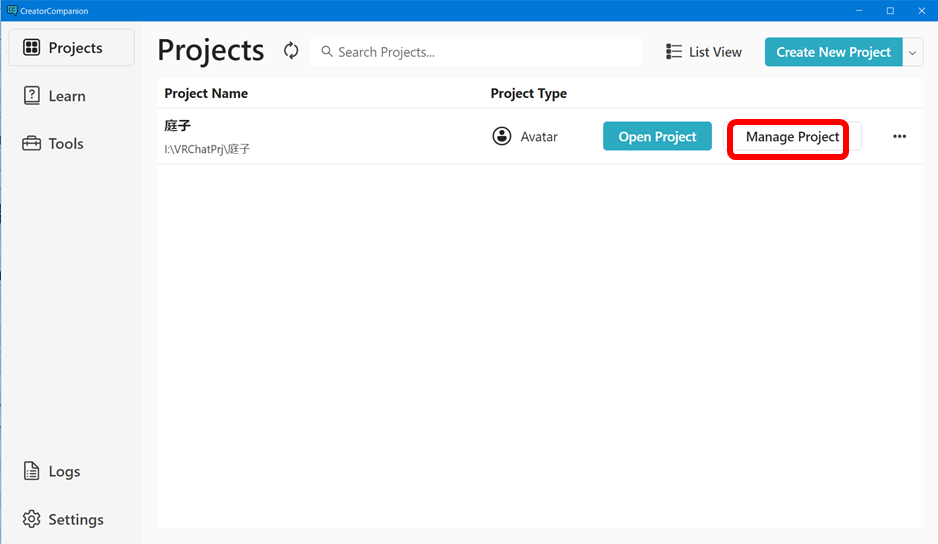This screenshot has height=544, width=938.
Task: Sort by Project Type column header
Action: [528, 94]
